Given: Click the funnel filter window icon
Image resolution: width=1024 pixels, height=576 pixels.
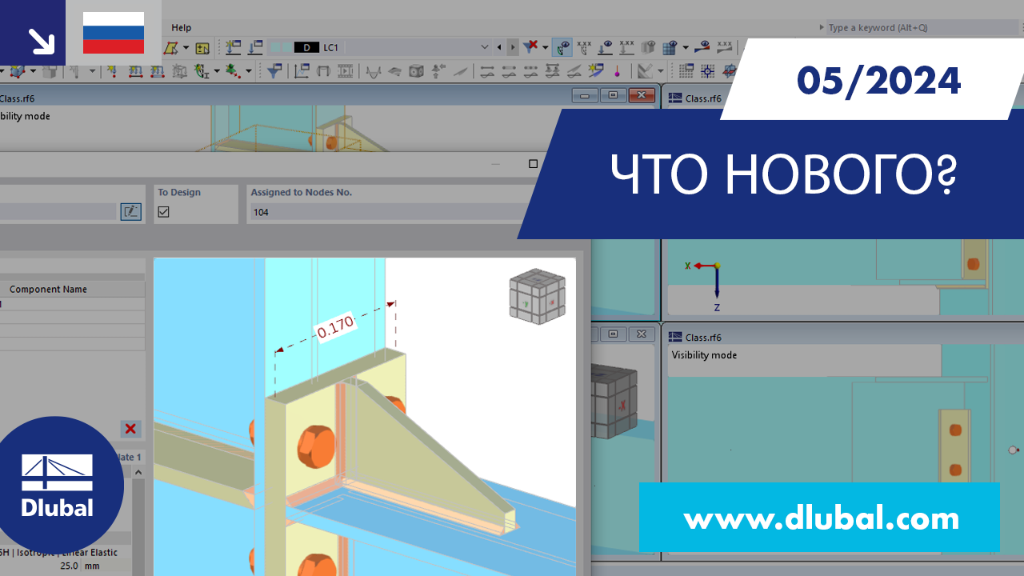Looking at the screenshot, I should click(275, 71).
